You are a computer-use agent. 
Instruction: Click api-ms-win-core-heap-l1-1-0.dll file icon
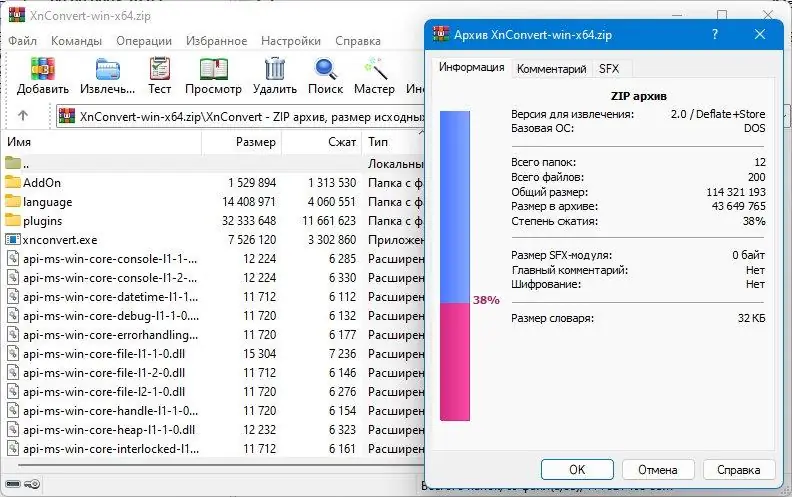(x=13, y=430)
